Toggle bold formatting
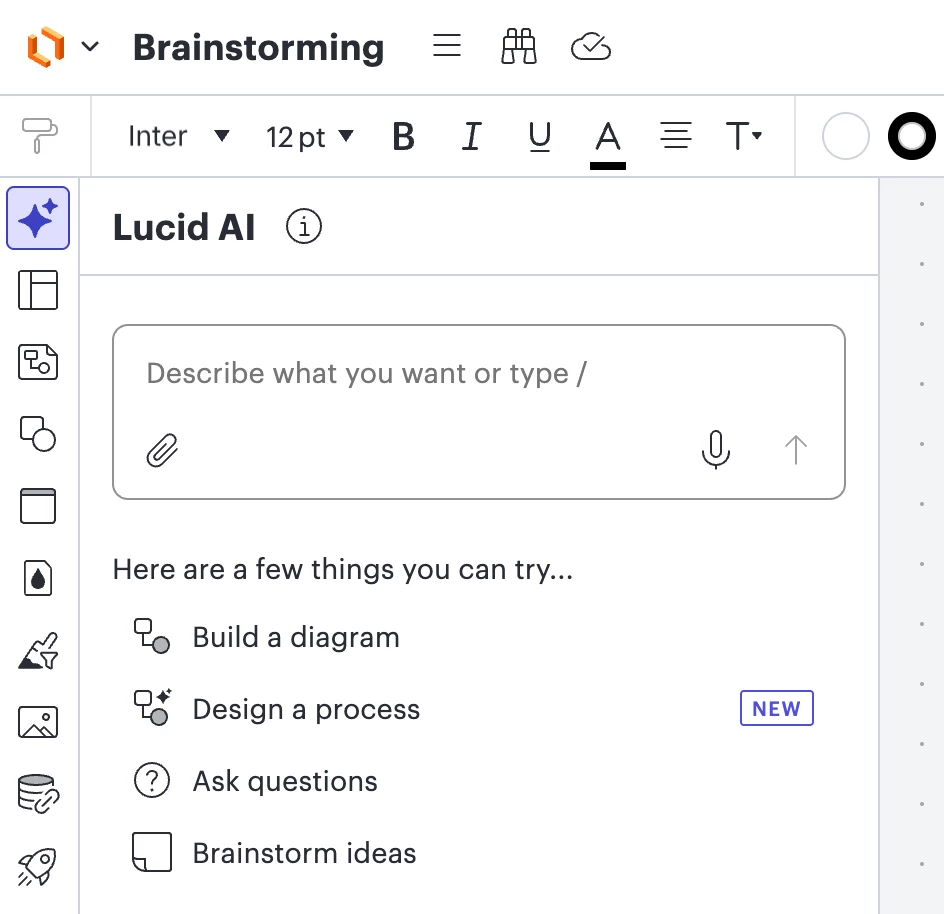This screenshot has width=944, height=914. (403, 137)
